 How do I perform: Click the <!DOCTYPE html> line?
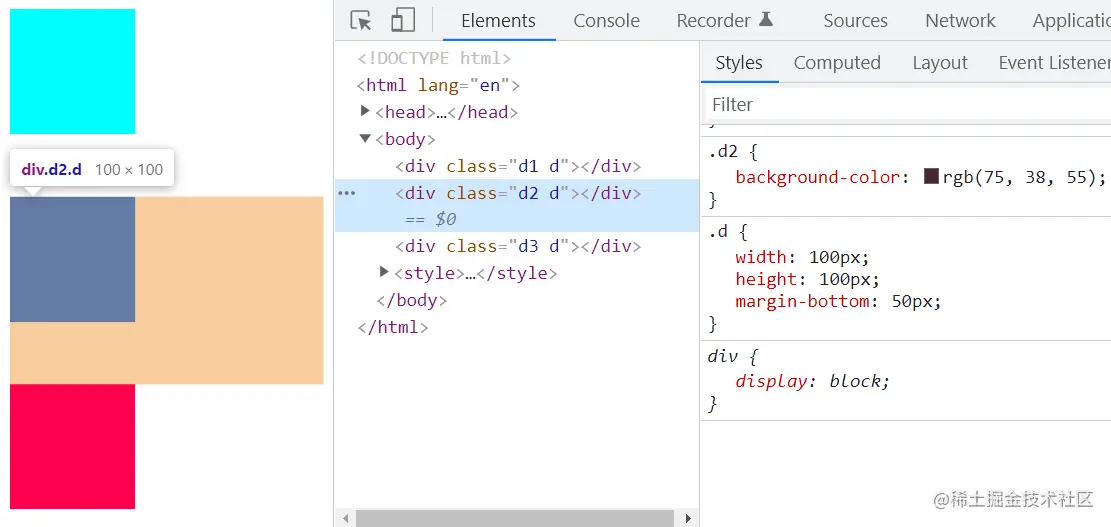point(434,58)
